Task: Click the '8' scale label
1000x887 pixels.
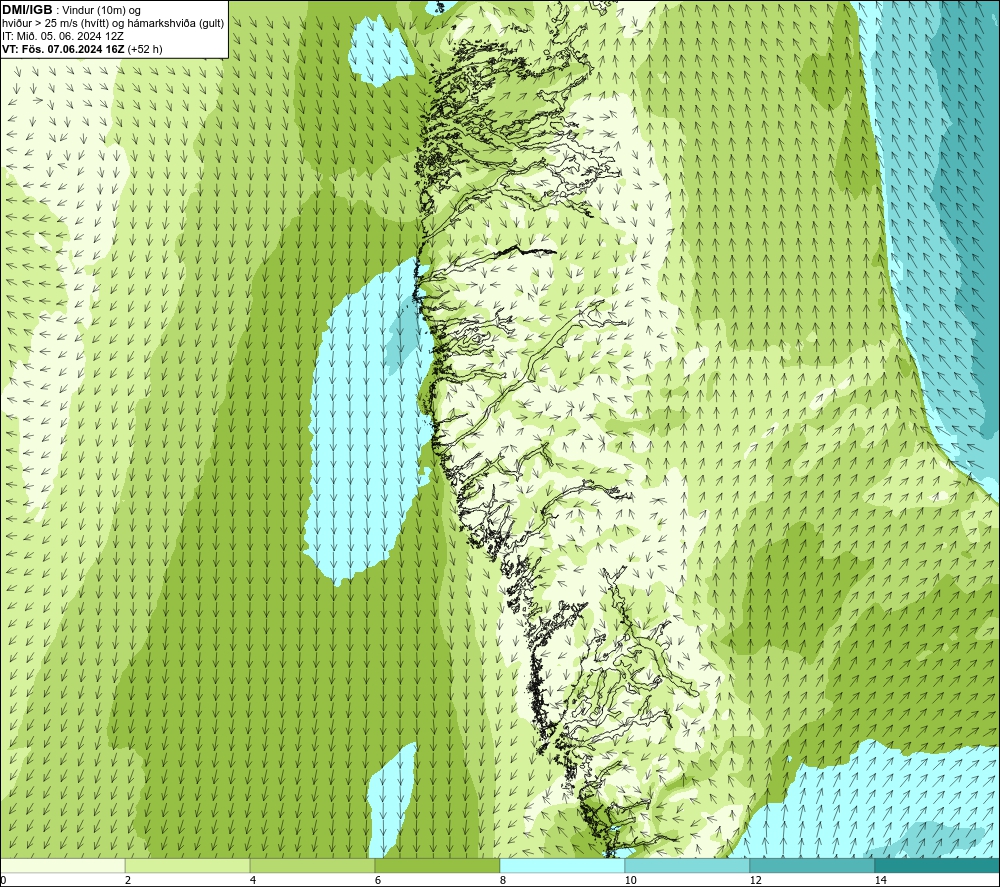Action: coord(503,880)
